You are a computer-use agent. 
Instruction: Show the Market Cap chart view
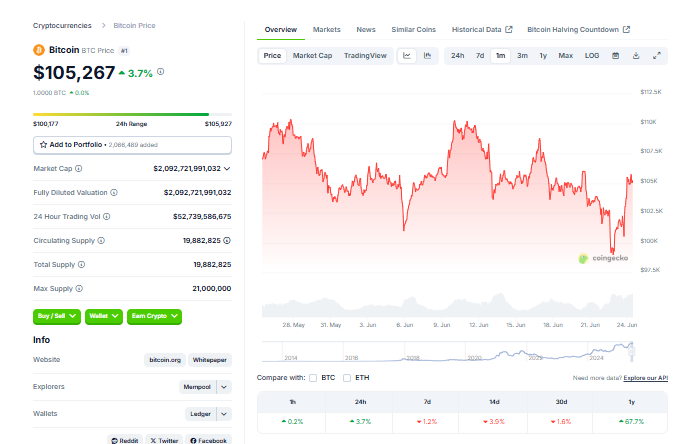point(312,56)
